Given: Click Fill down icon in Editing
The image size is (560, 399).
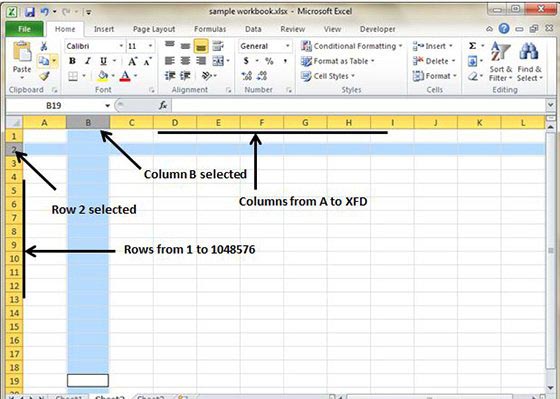Looking at the screenshot, I should tap(472, 61).
